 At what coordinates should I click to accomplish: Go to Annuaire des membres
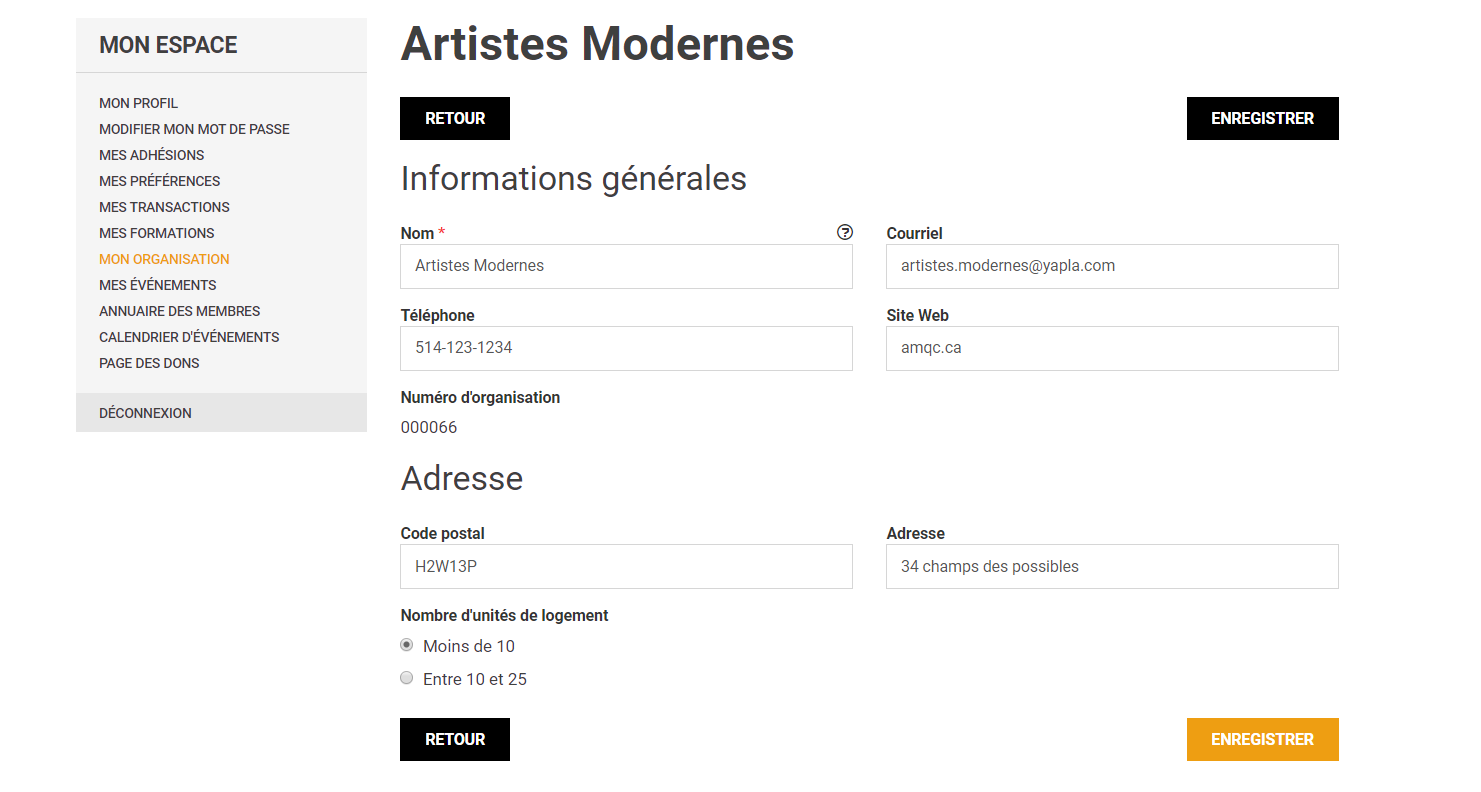click(179, 311)
